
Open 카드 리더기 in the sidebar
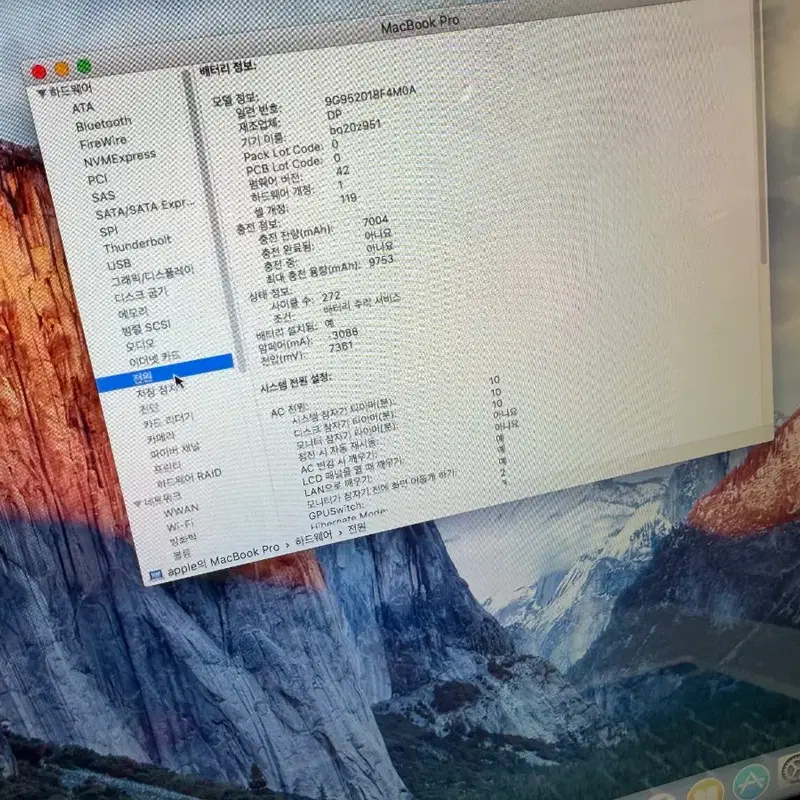(168, 419)
